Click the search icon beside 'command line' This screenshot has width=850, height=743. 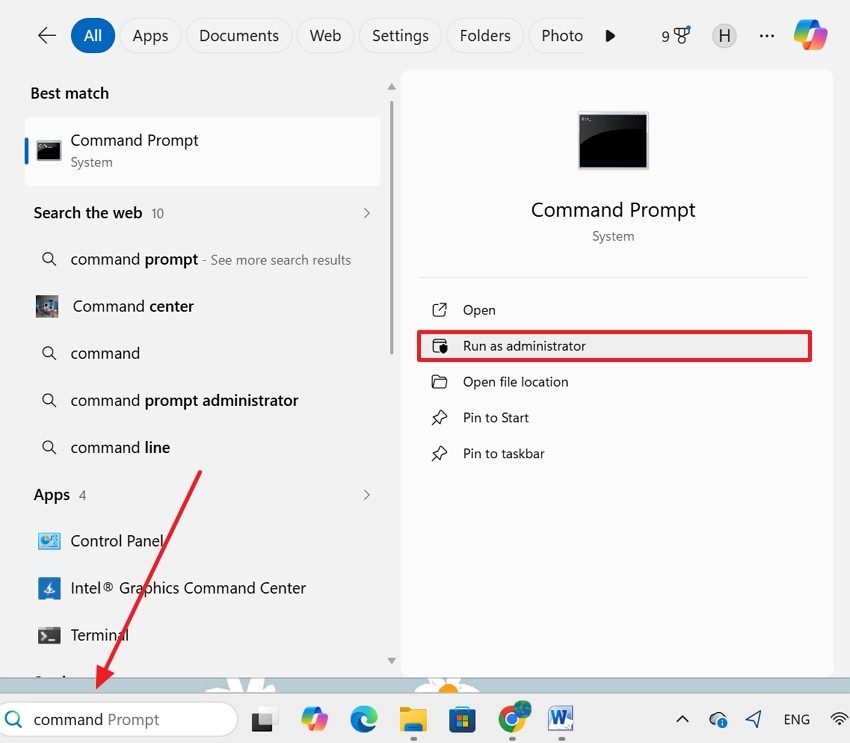(x=49, y=447)
